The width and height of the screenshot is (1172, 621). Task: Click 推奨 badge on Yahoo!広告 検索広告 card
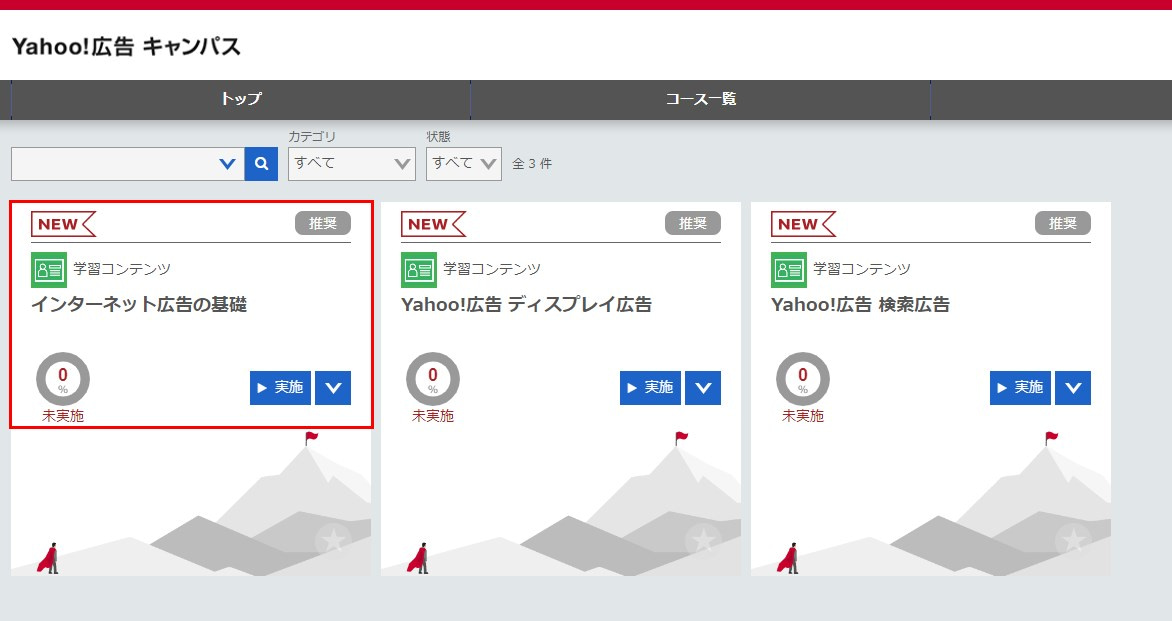(x=1062, y=224)
